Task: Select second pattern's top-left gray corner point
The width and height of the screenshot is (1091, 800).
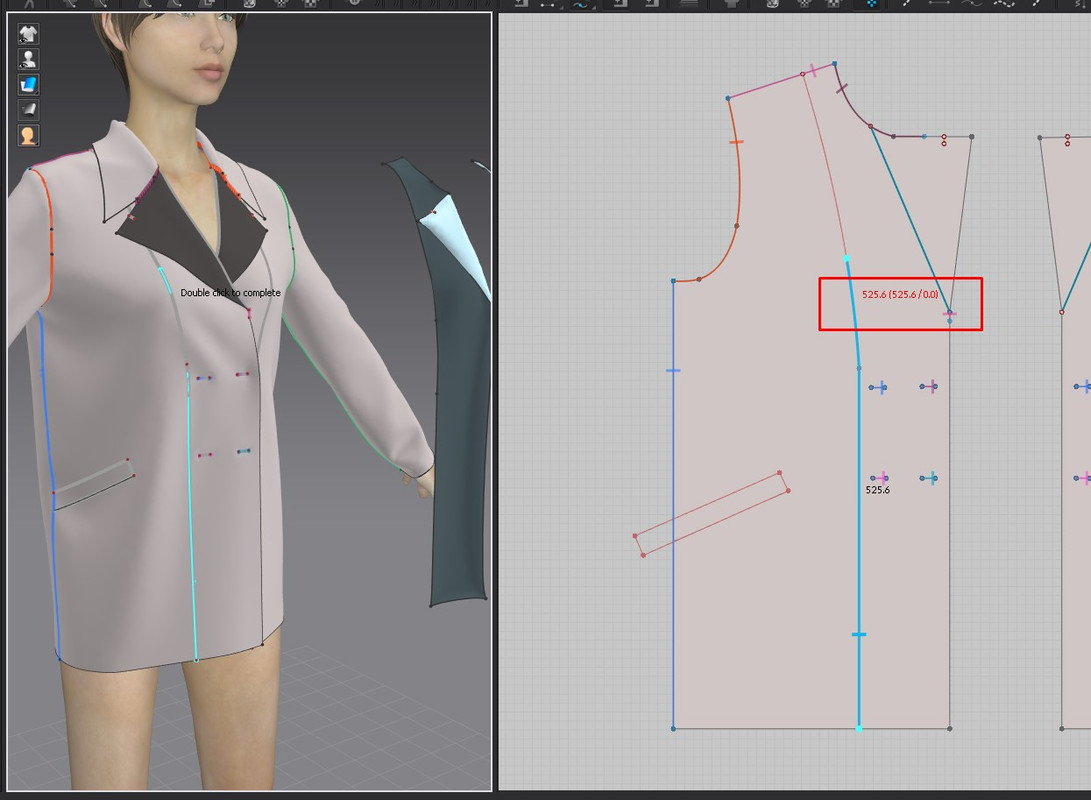Action: point(1040,138)
